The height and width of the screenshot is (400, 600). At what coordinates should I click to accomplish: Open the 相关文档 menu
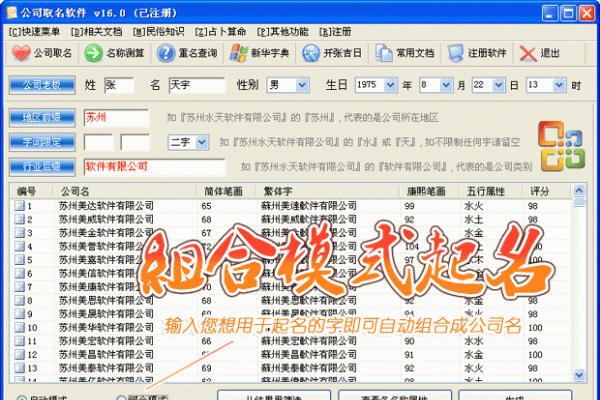pos(96,31)
